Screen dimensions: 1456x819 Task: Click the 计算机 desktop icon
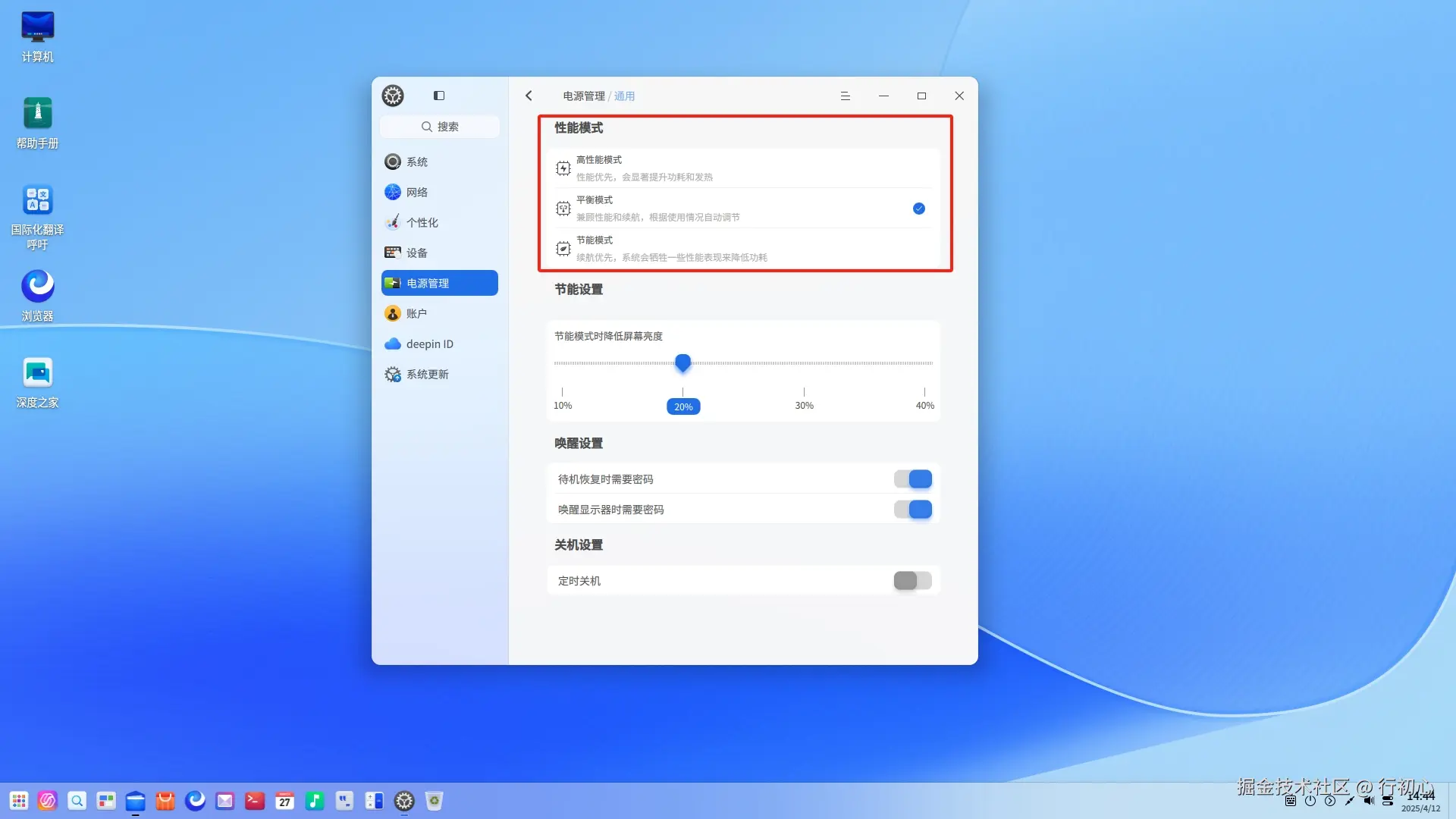[x=37, y=36]
